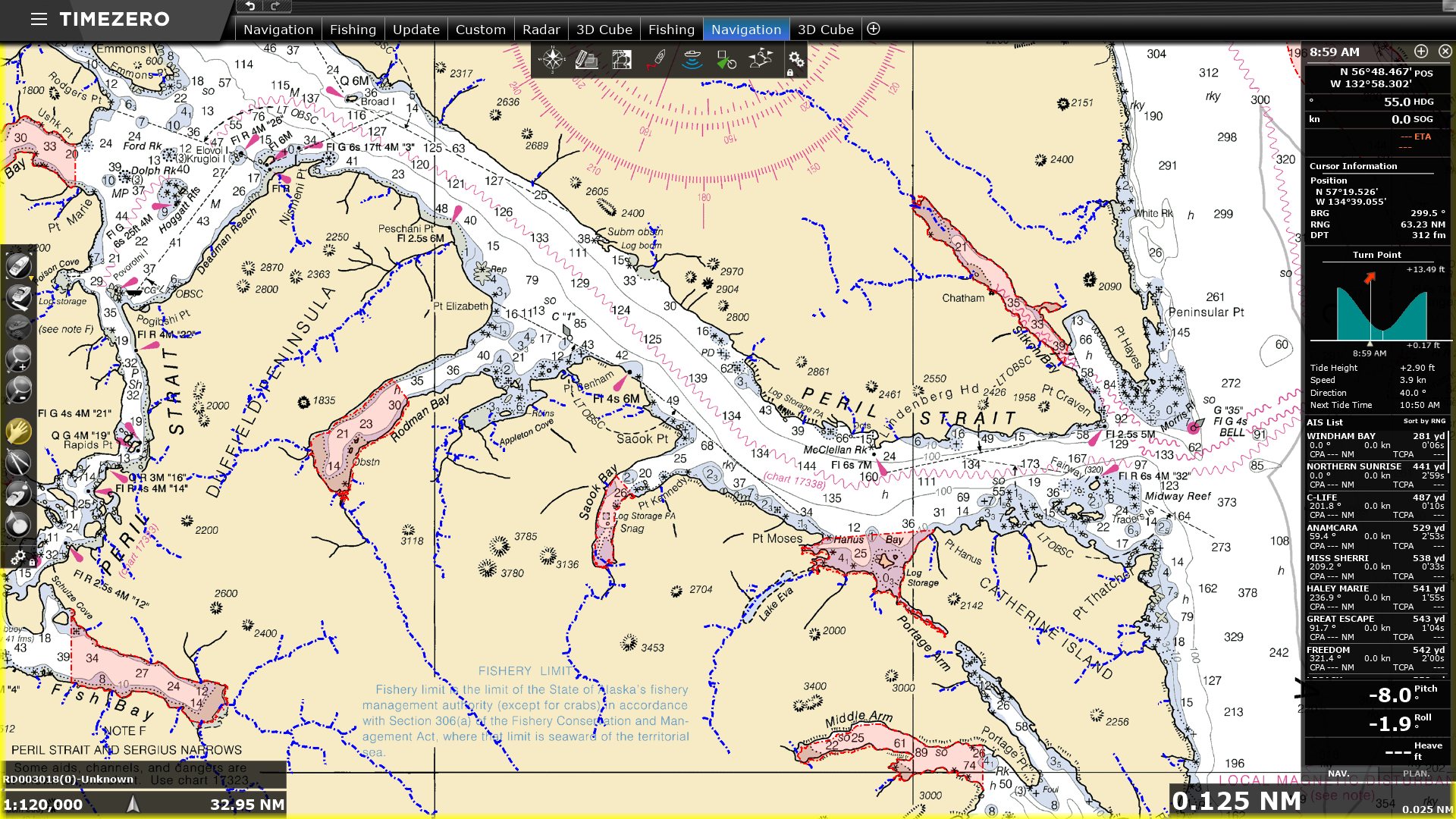Viewport: 1456px width, 819px height.
Task: Open the TIMEZERO hamburger menu
Action: point(38,19)
